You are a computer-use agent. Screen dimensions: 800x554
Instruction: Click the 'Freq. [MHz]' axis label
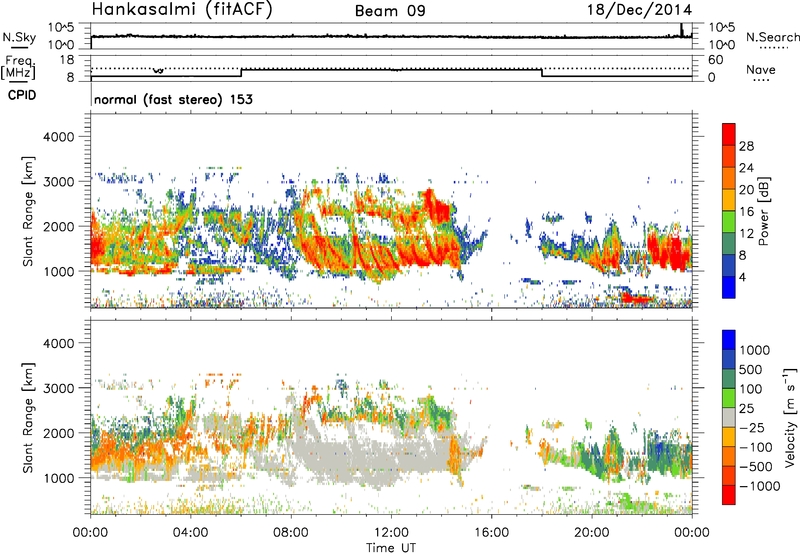tap(20, 67)
